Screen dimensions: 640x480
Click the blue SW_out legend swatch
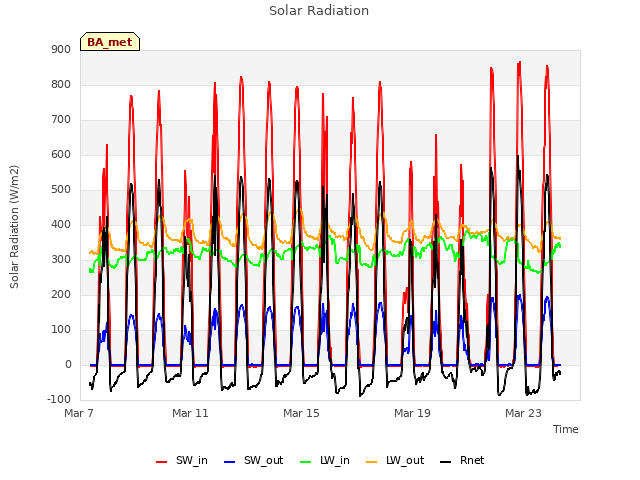[230, 462]
